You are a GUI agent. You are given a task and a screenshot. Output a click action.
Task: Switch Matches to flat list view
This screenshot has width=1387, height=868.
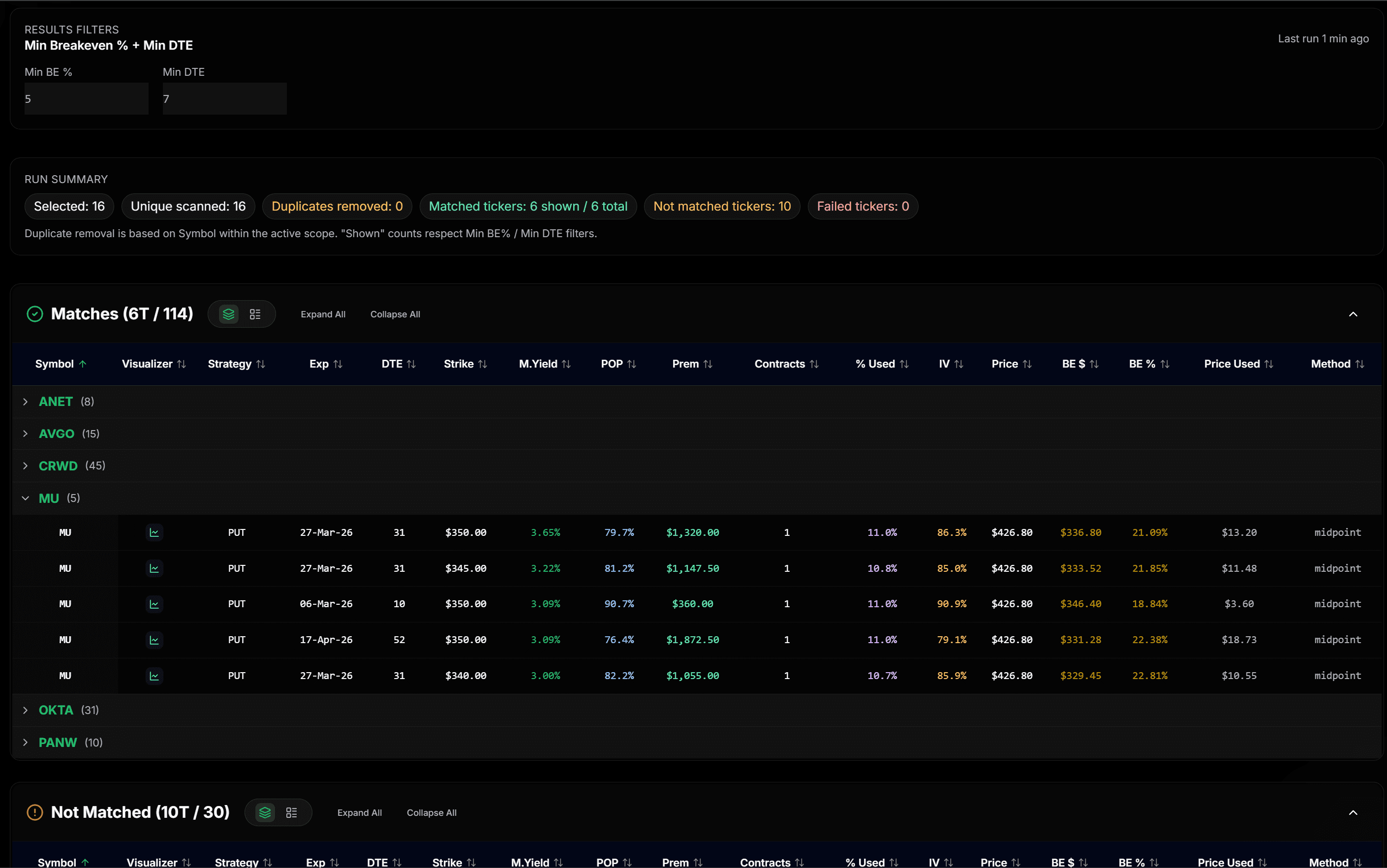[255, 314]
